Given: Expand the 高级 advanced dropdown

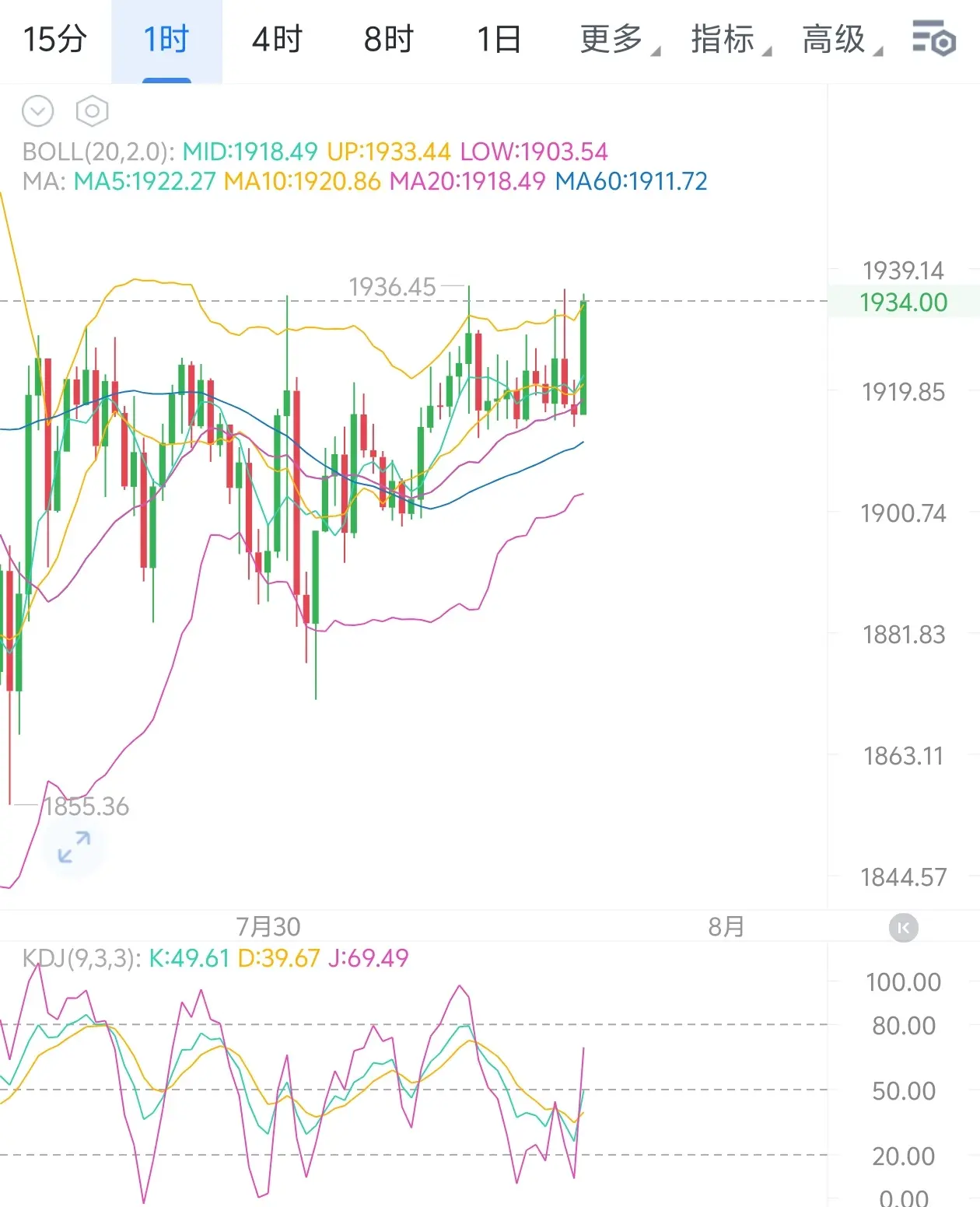Looking at the screenshot, I should pos(842,40).
